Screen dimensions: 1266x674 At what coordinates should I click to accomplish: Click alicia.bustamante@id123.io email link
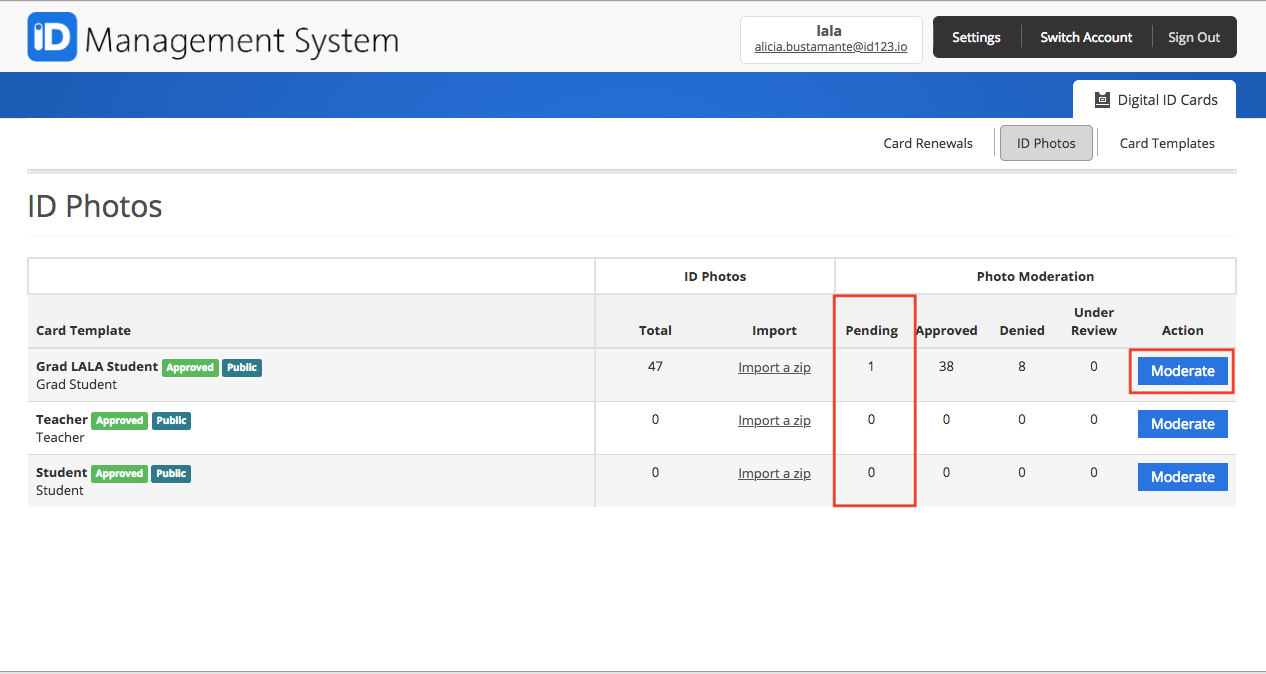[831, 47]
